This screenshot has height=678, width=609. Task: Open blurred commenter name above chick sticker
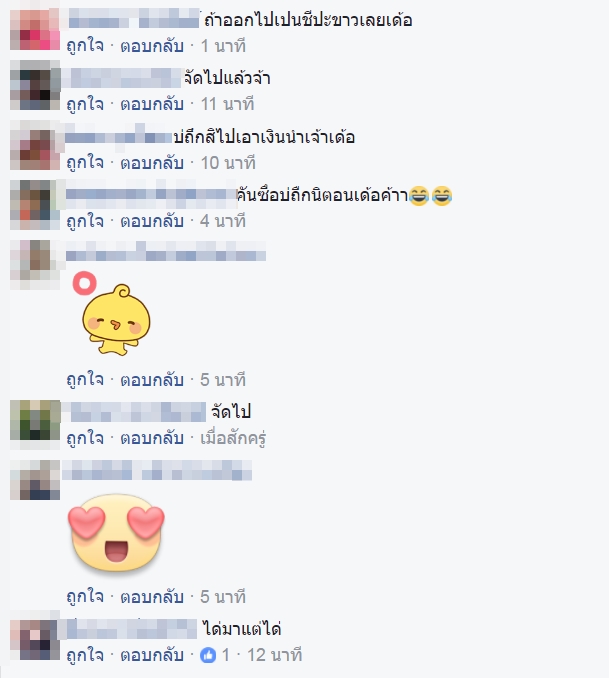(166, 252)
